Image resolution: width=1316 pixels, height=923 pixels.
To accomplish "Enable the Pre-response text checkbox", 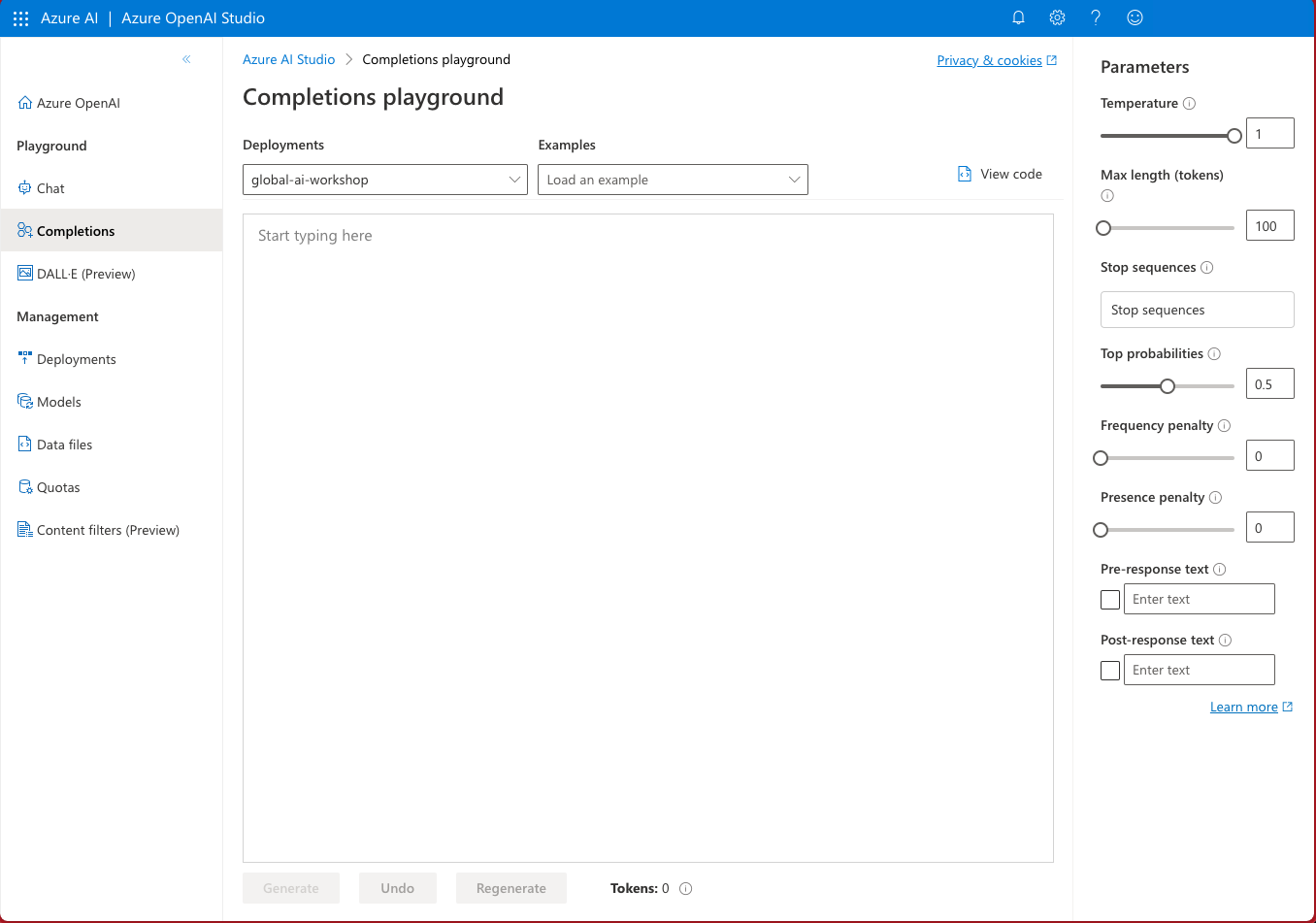I will pyautogui.click(x=1110, y=600).
